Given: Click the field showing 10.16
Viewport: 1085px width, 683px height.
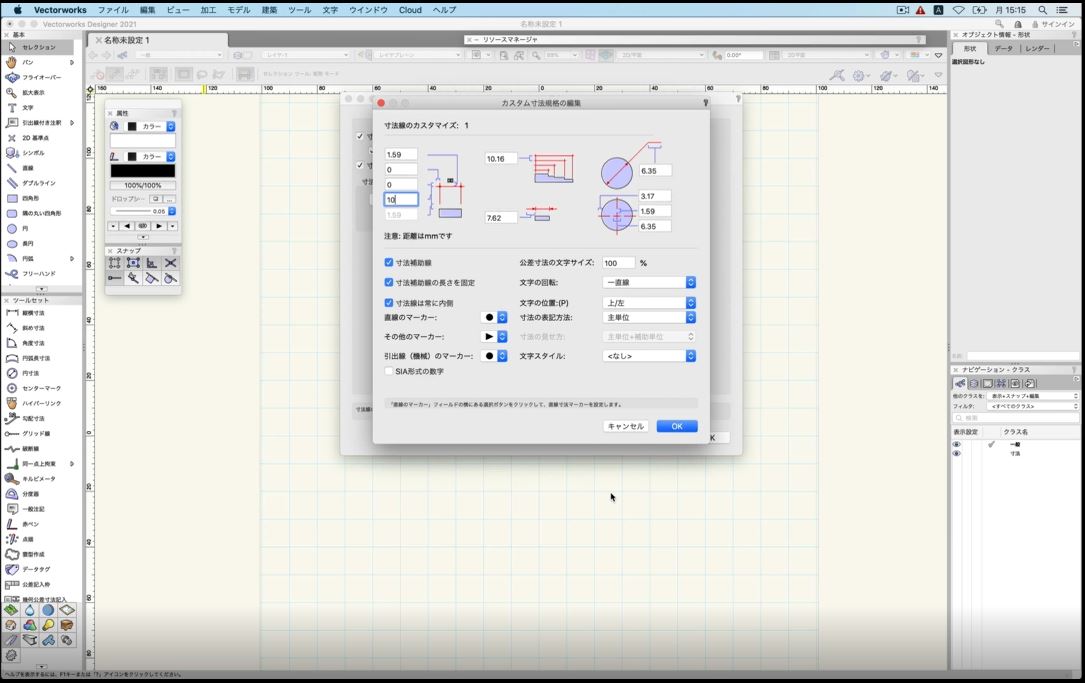Looking at the screenshot, I should [501, 159].
